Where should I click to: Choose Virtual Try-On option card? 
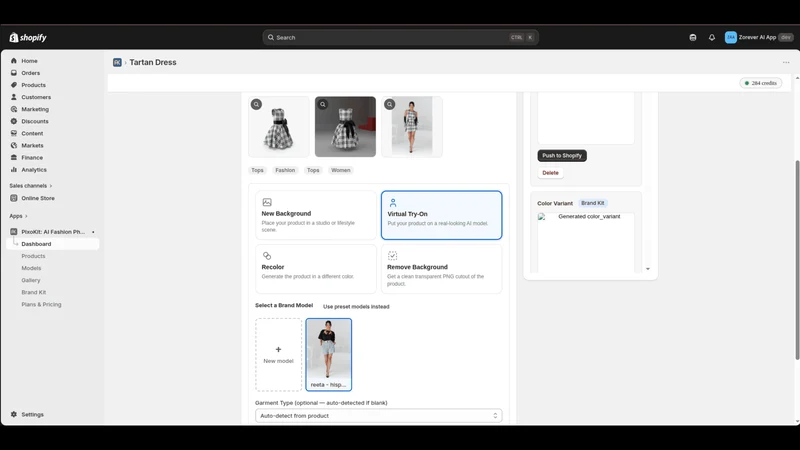click(x=441, y=215)
